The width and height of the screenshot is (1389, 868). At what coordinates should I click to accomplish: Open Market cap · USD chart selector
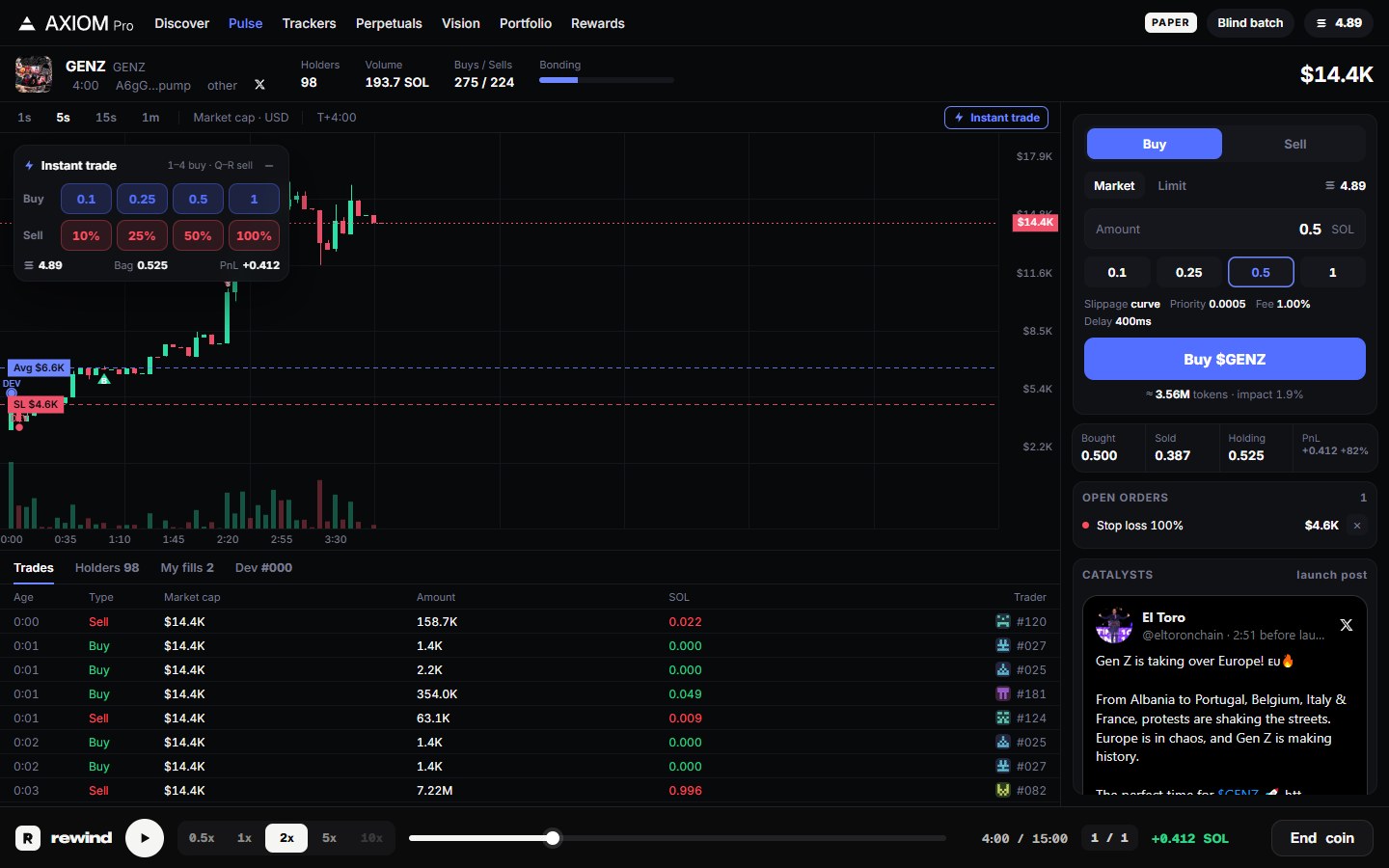point(241,118)
